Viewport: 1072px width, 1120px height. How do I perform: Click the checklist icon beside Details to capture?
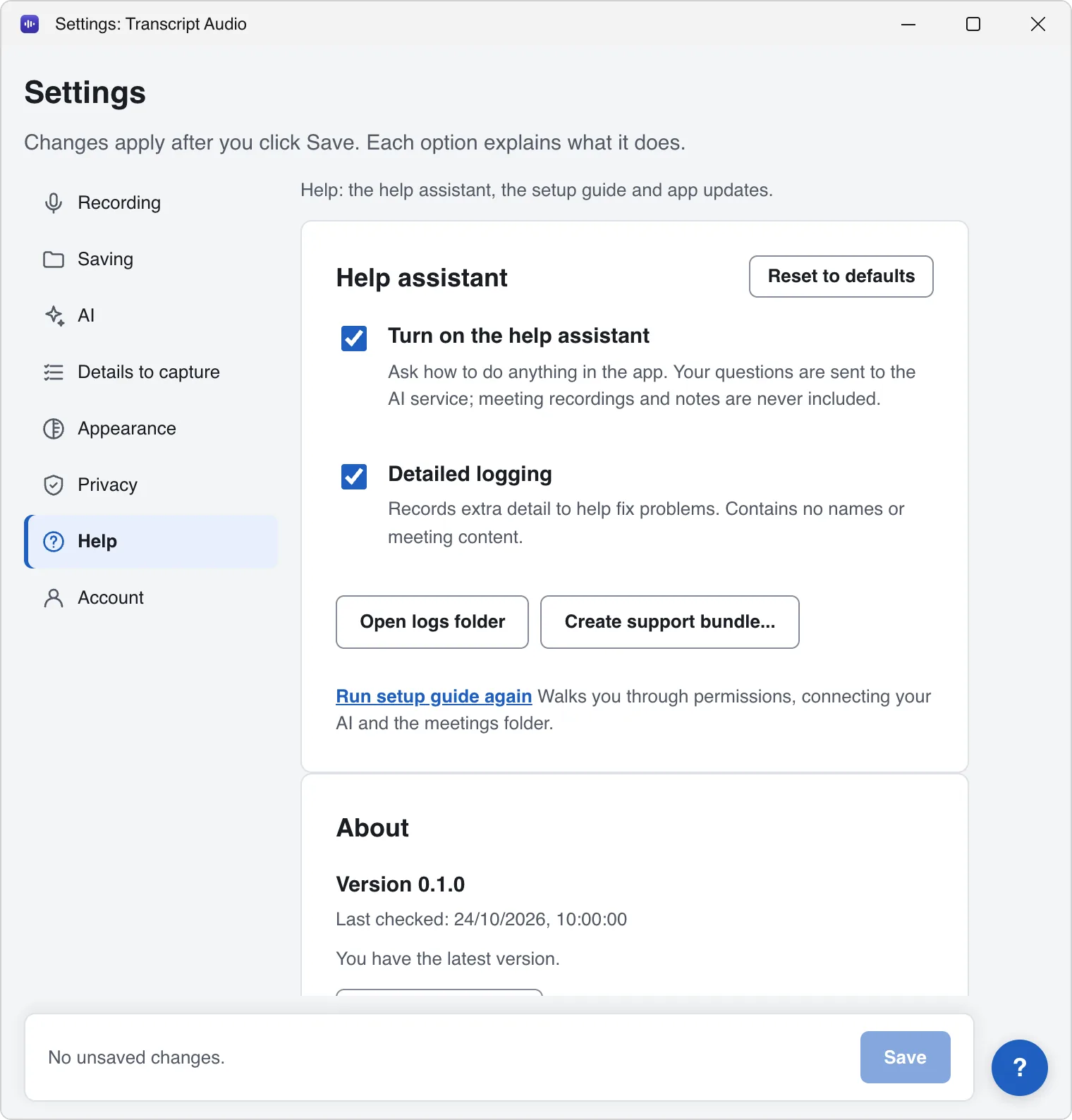tap(54, 372)
